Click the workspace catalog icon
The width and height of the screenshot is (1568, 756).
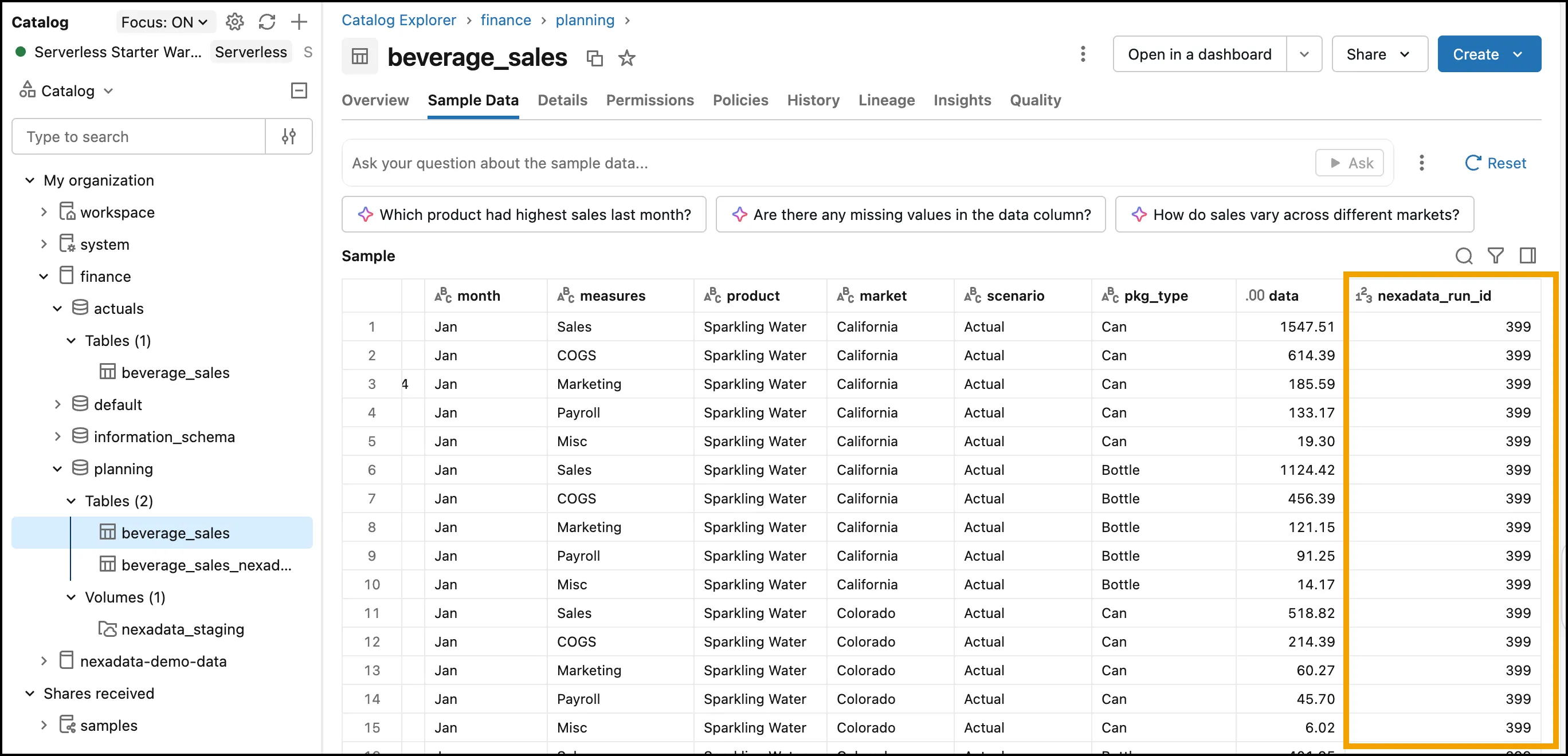click(67, 212)
